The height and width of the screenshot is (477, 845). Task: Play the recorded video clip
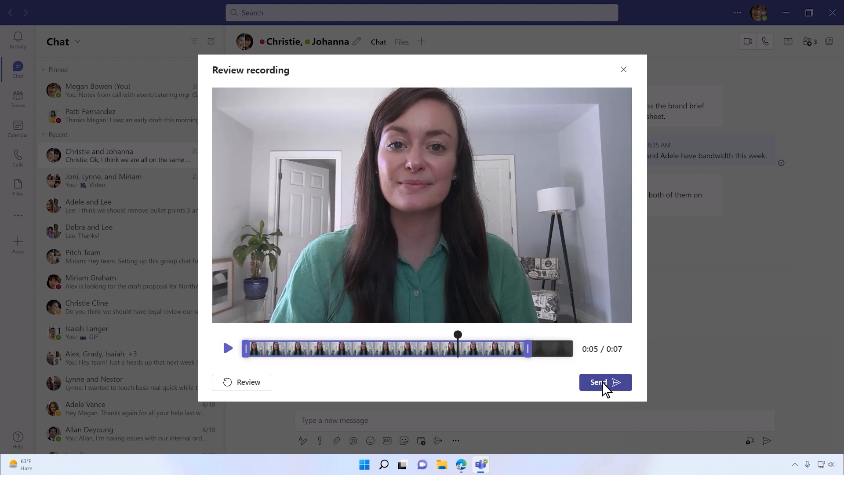click(228, 349)
